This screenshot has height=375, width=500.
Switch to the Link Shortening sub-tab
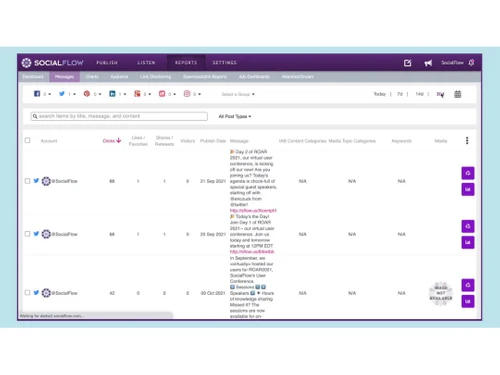(155, 77)
